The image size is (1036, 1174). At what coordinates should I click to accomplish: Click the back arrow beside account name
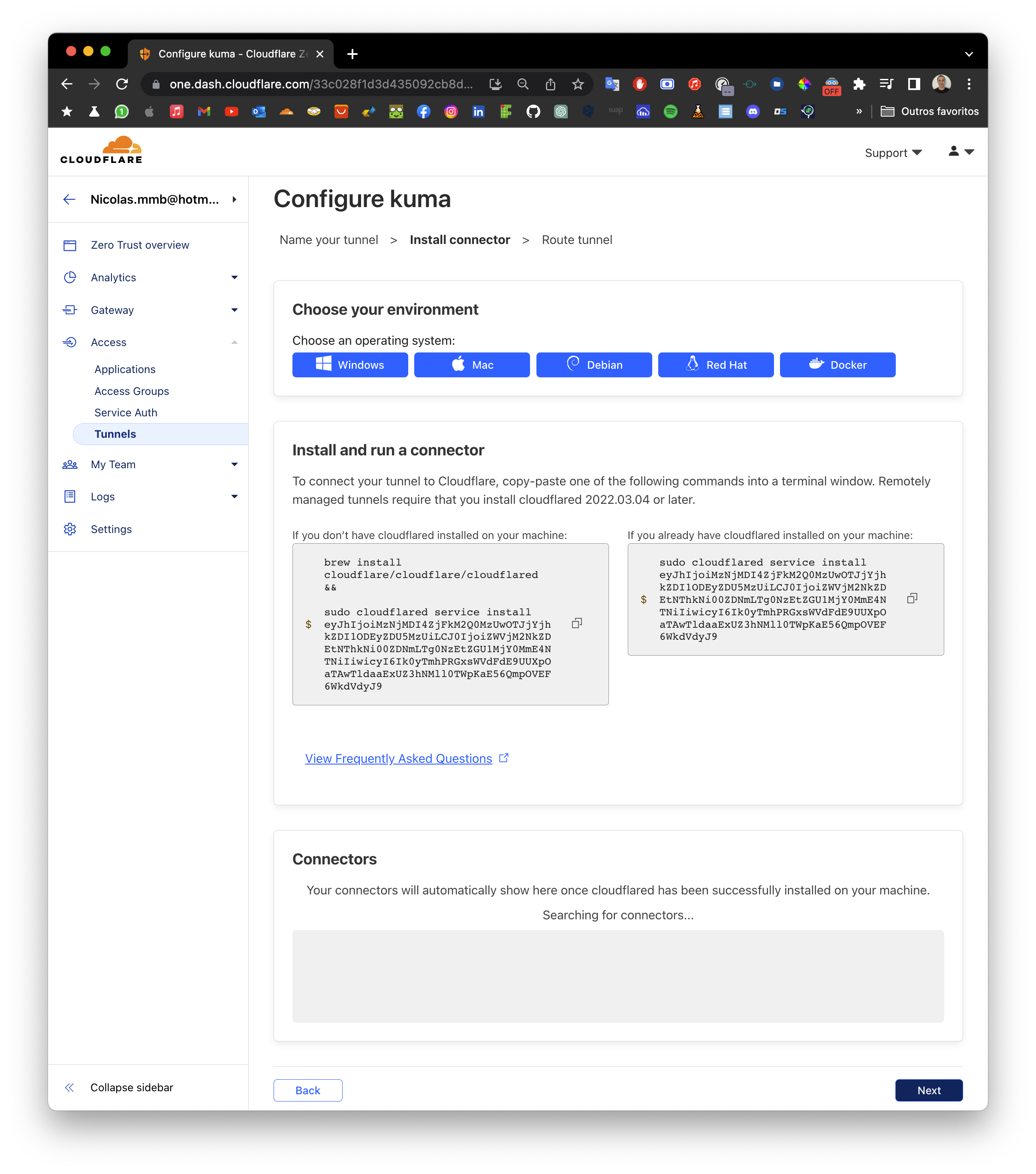coord(69,199)
